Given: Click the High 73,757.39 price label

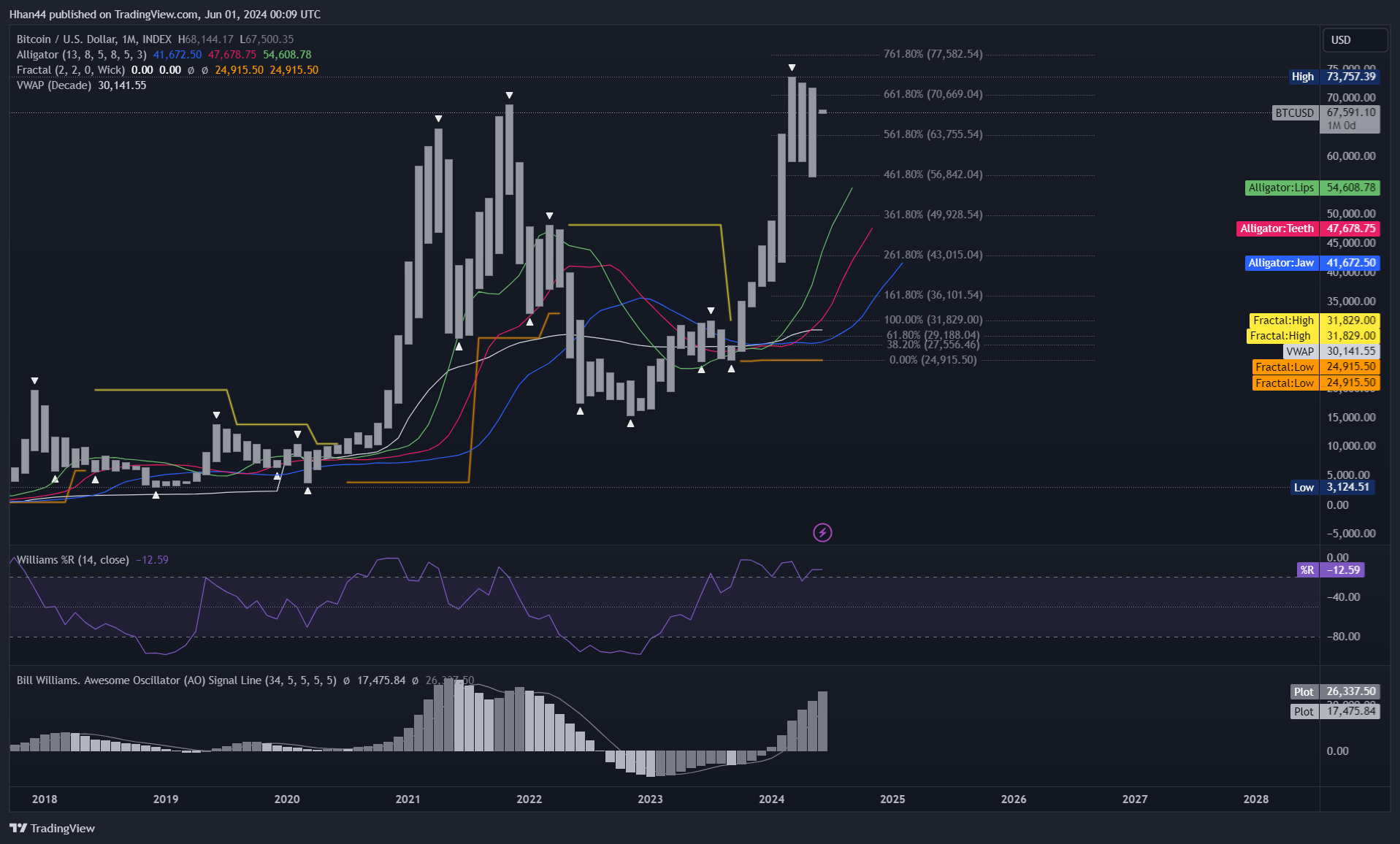Looking at the screenshot, I should coord(1334,77).
